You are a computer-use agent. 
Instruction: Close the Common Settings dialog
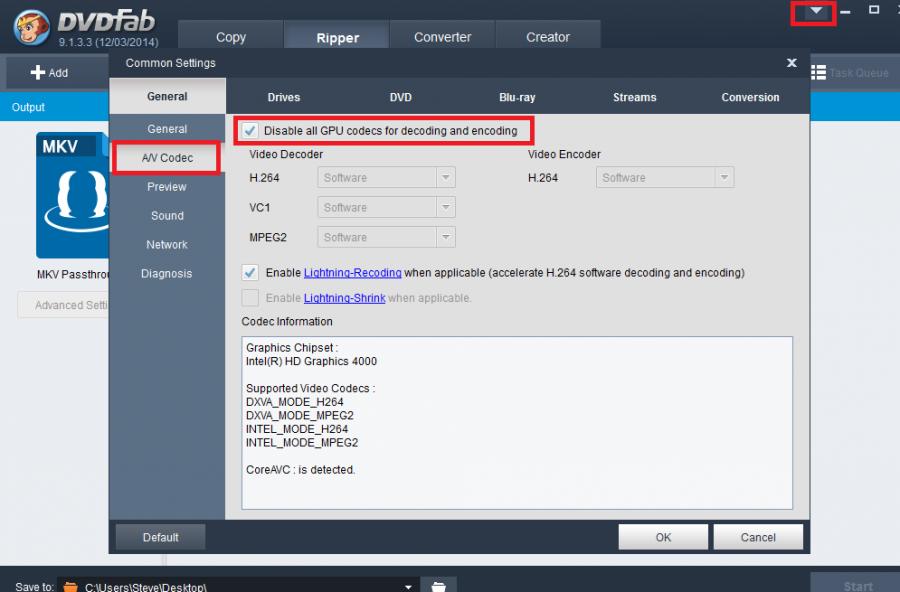pyautogui.click(x=792, y=63)
